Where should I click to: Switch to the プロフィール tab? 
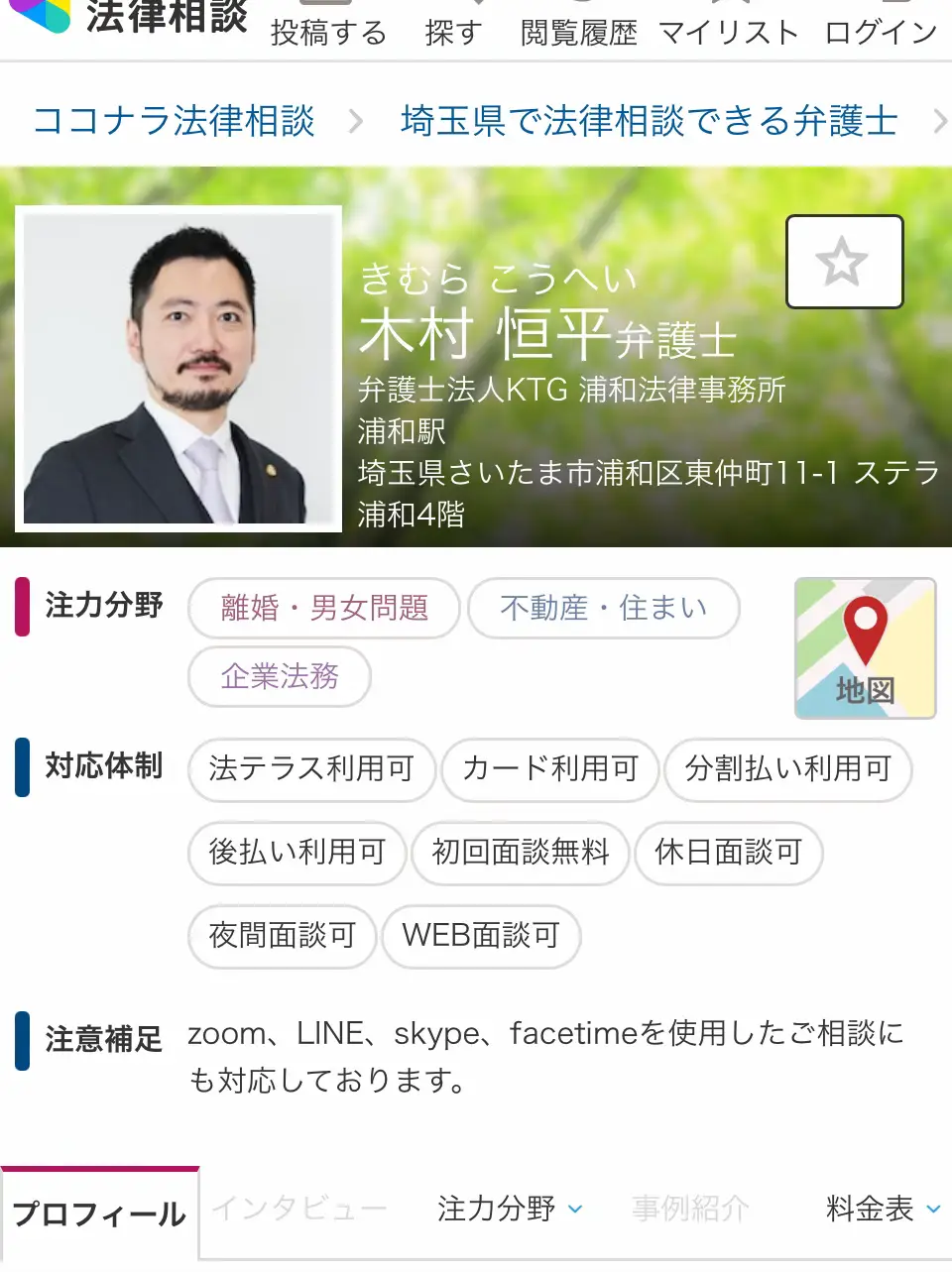(x=99, y=1214)
